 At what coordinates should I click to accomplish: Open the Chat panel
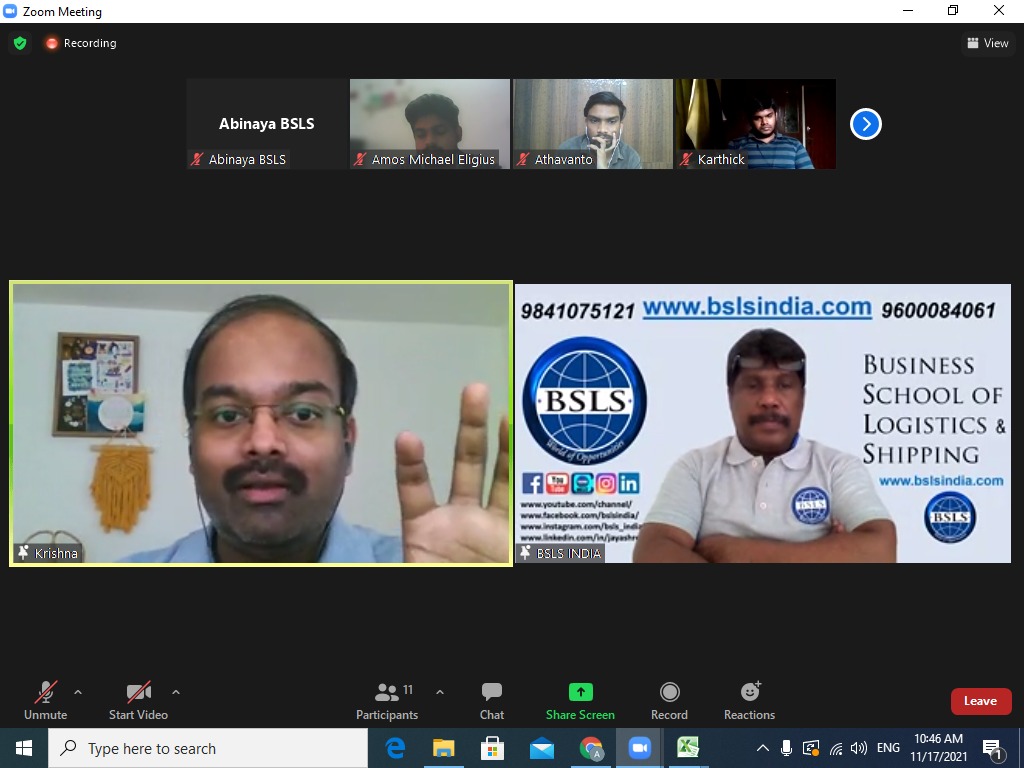click(492, 701)
